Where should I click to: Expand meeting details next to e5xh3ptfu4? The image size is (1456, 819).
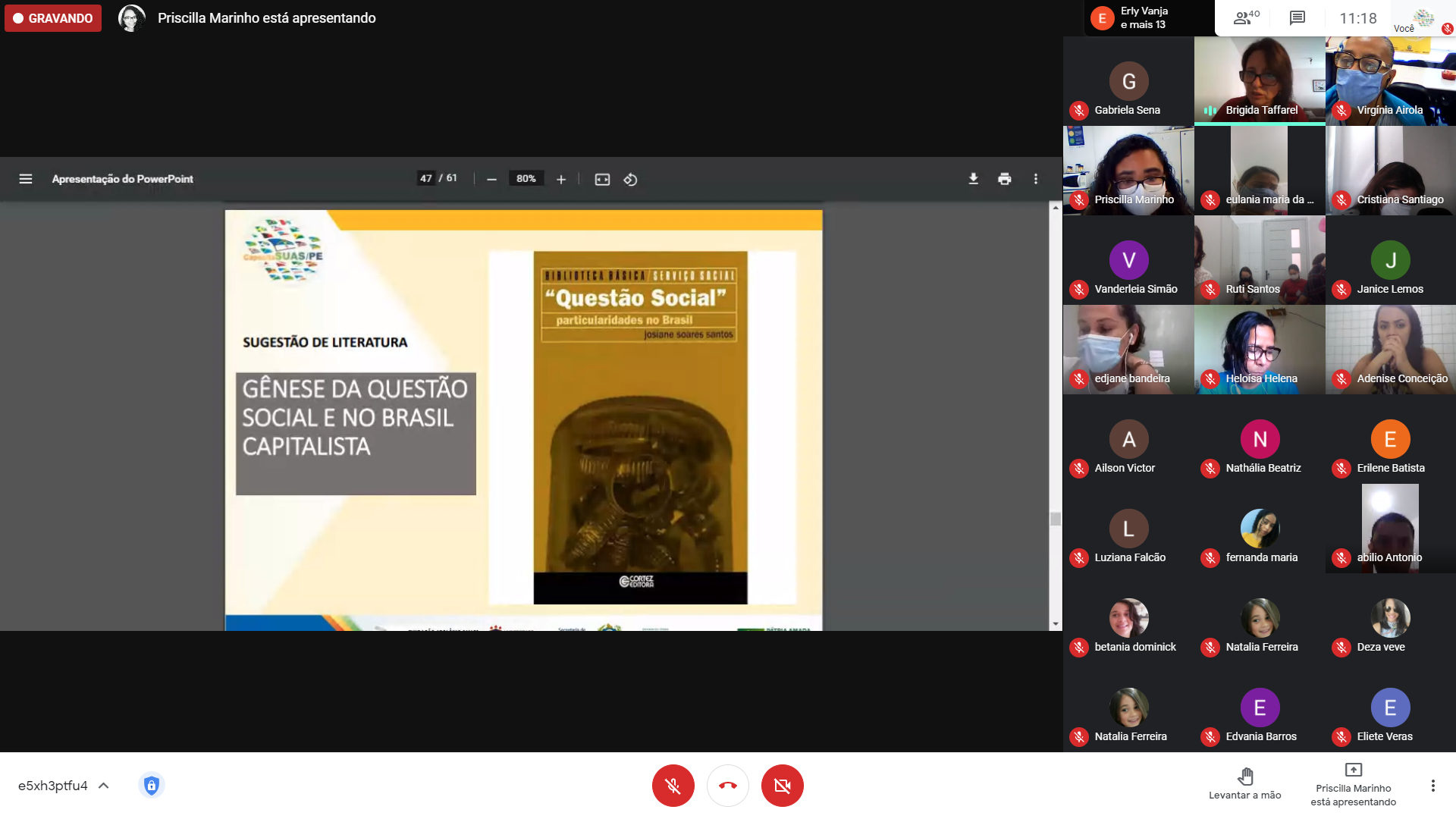click(104, 786)
